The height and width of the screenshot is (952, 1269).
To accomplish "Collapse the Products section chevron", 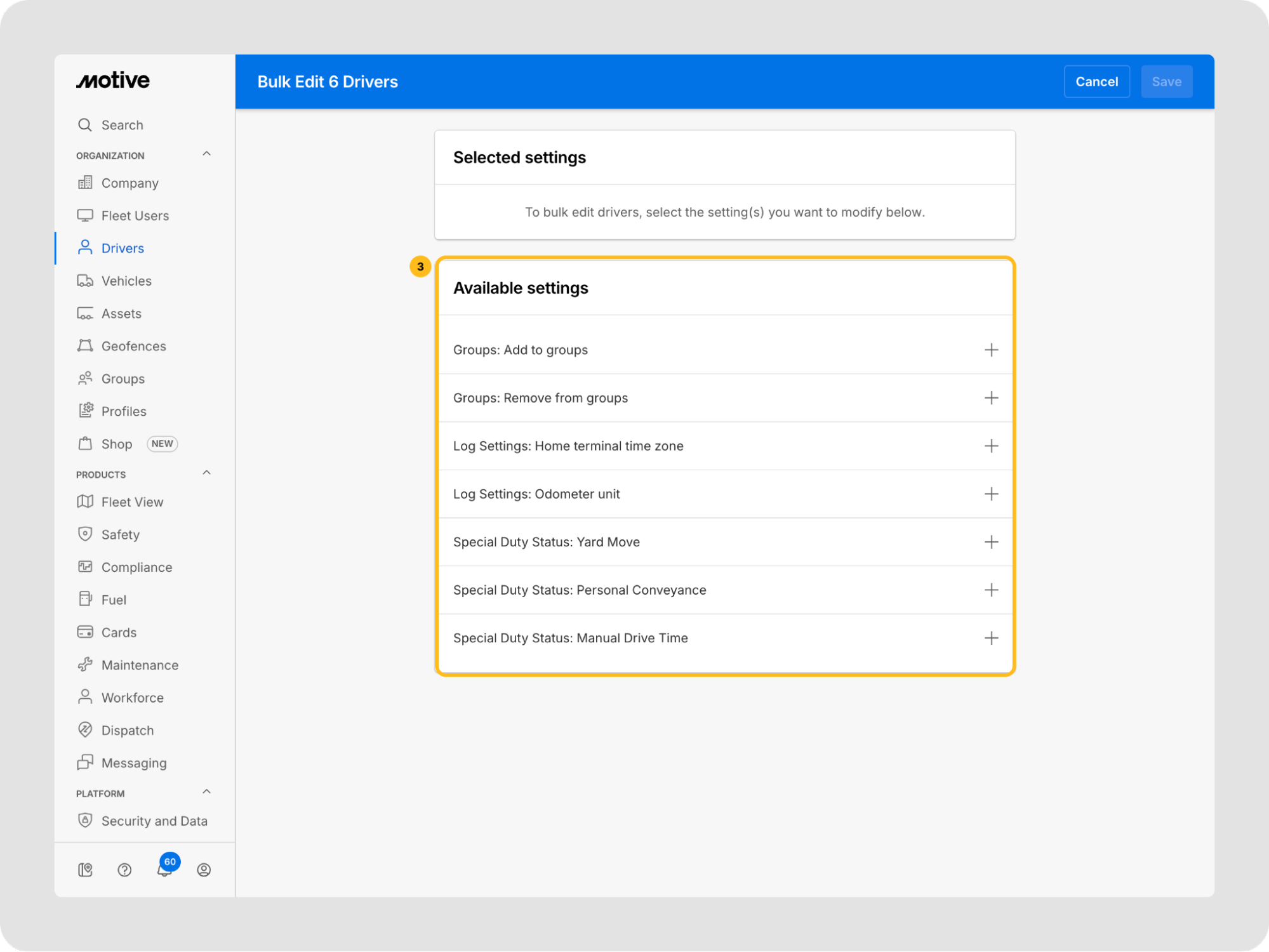I will tap(206, 473).
